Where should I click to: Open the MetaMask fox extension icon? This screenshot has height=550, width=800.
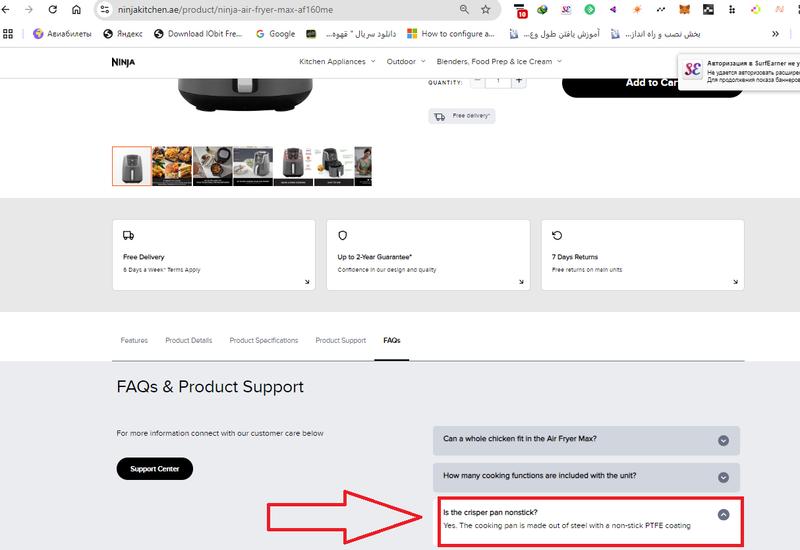click(684, 10)
